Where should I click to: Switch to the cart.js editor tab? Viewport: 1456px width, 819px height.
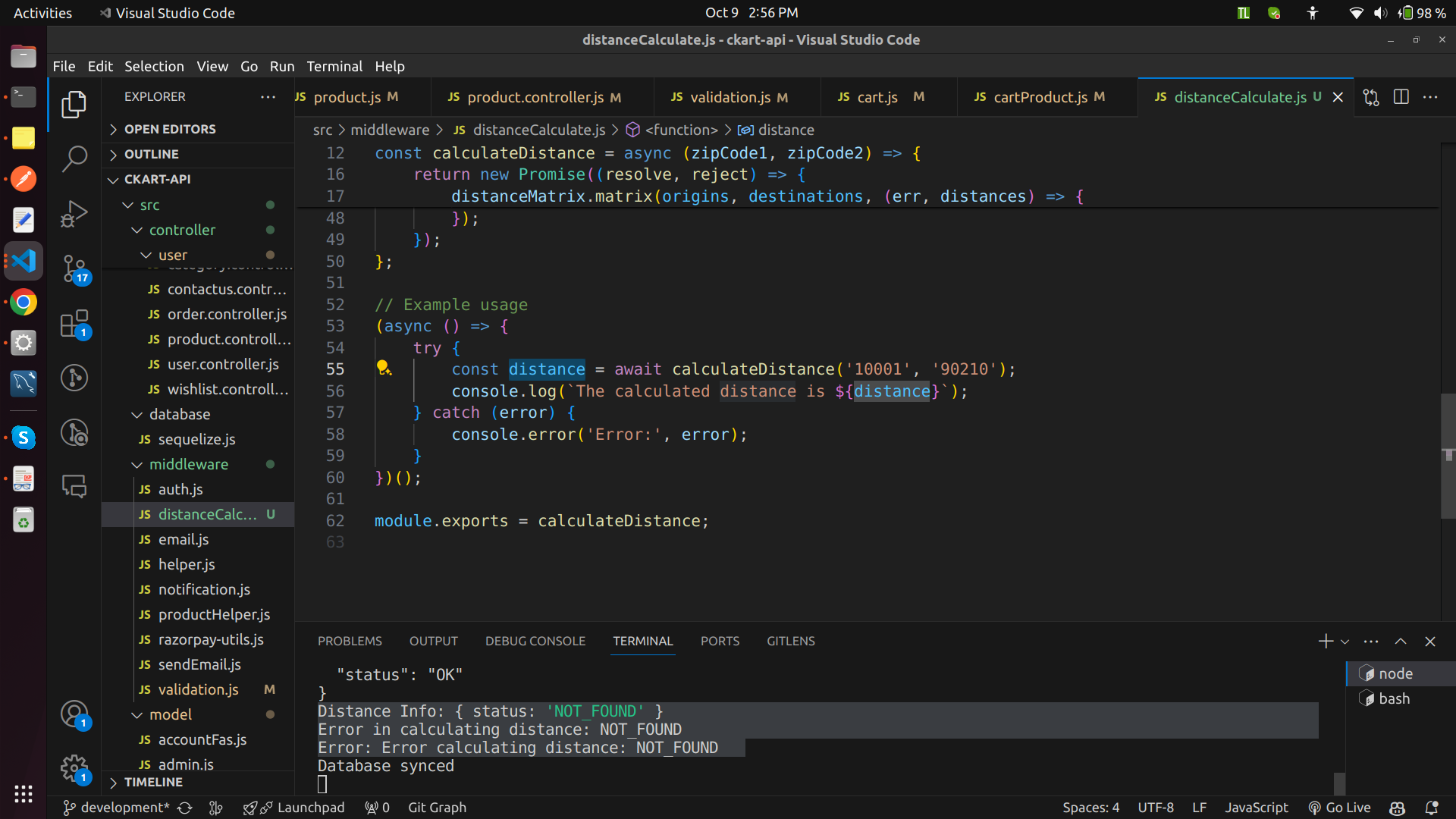877,97
